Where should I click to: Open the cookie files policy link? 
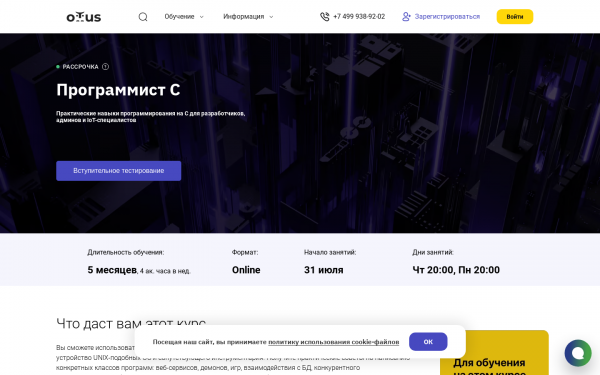click(x=333, y=342)
